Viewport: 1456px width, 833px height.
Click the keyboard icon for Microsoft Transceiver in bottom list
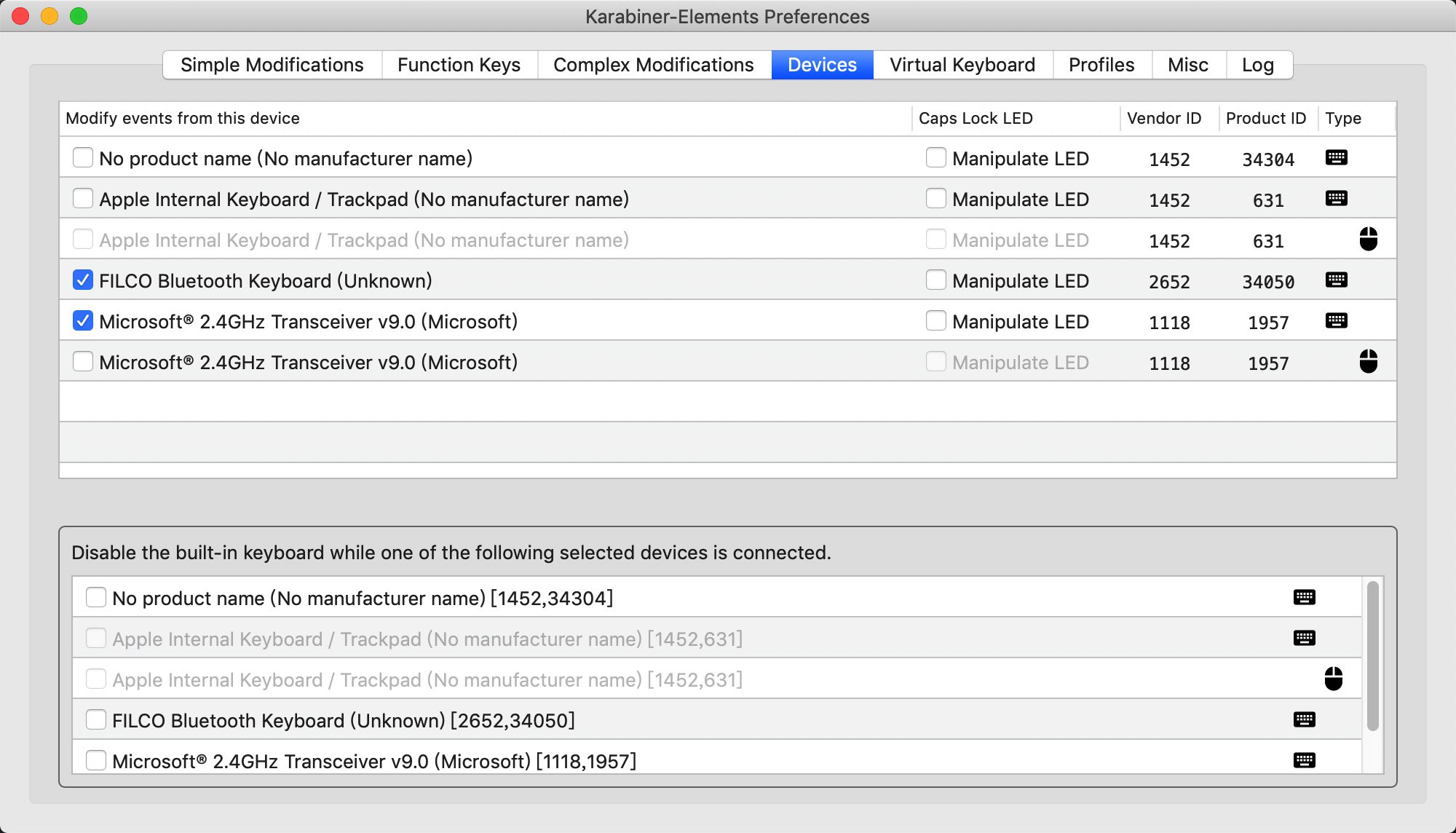click(1305, 761)
